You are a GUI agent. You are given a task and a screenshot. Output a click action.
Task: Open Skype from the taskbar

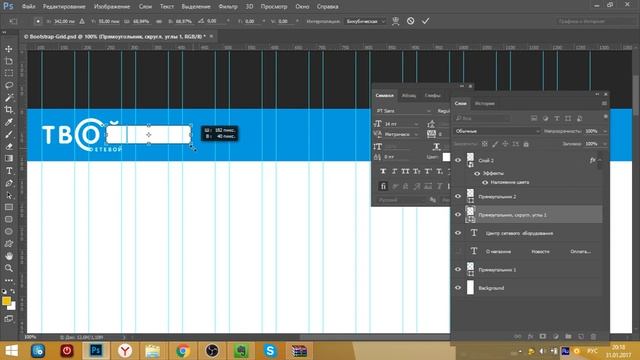(270, 351)
